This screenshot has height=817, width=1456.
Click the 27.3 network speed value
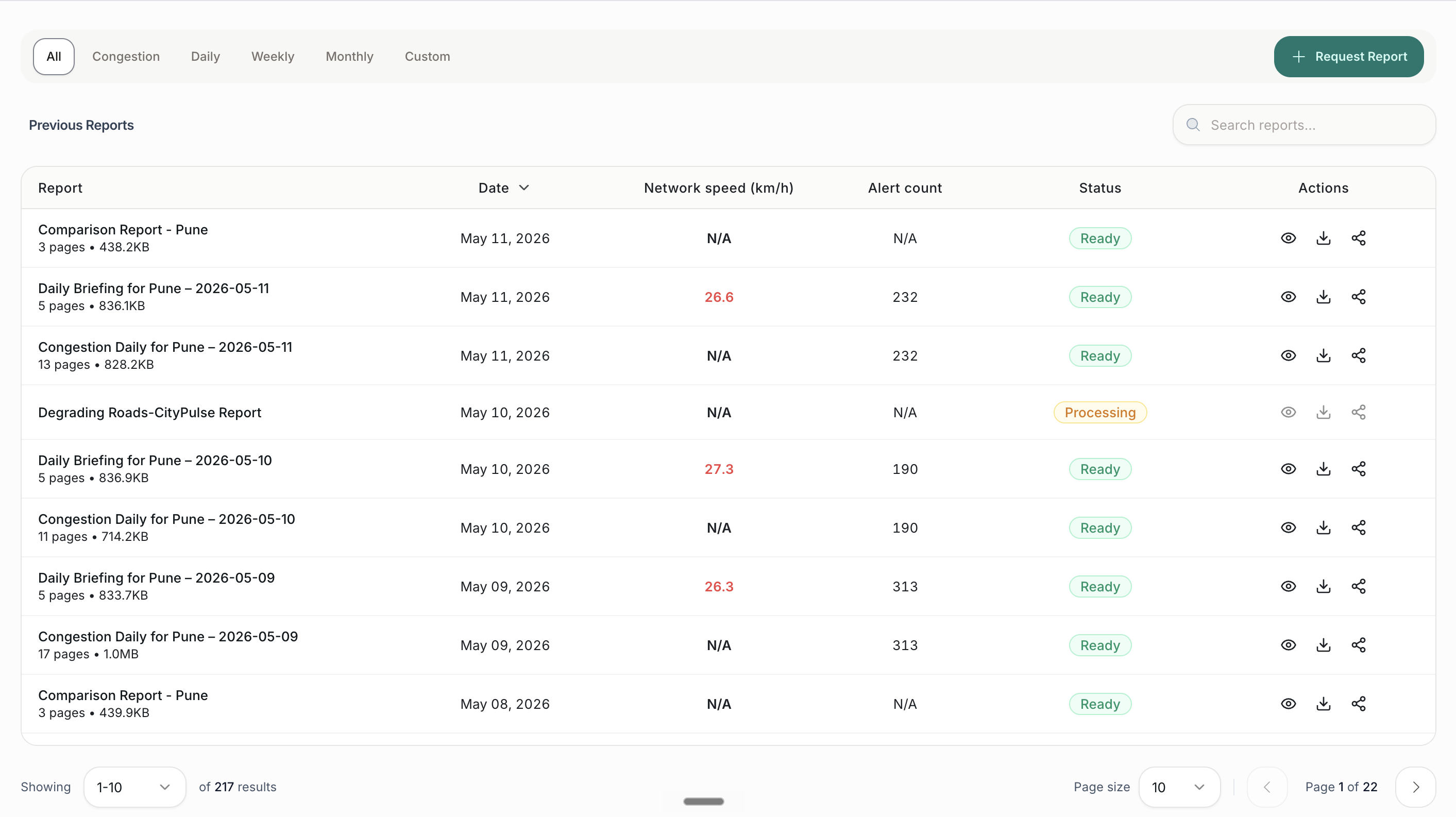point(718,468)
